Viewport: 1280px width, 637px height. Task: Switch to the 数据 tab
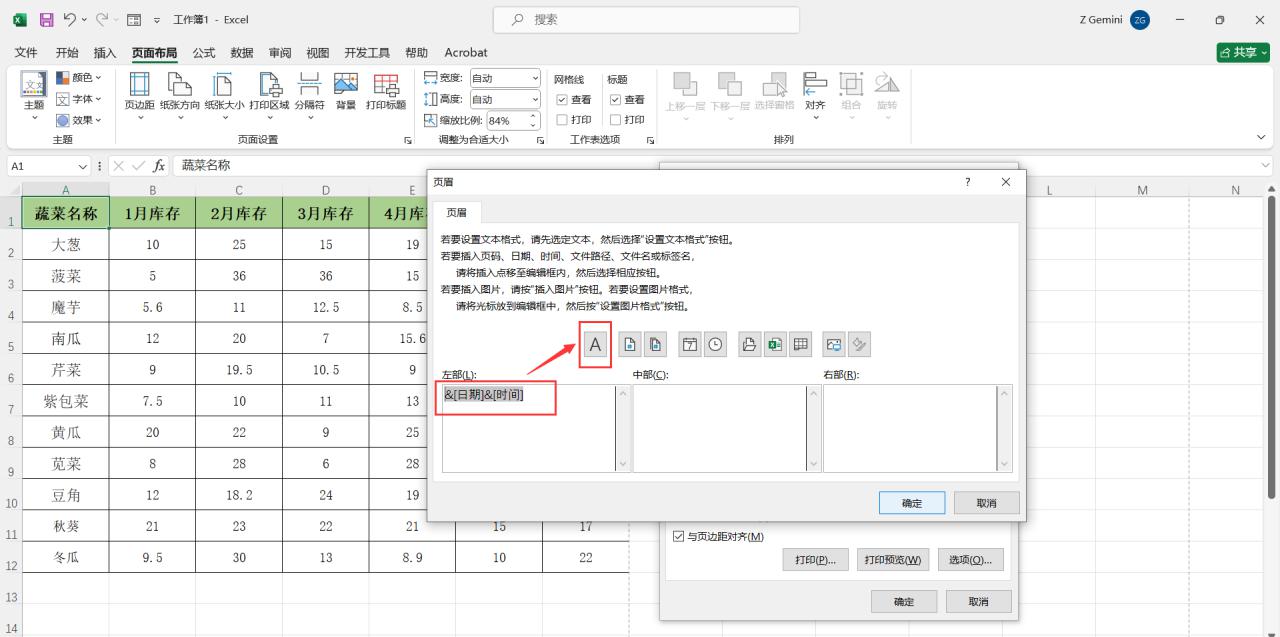point(242,52)
